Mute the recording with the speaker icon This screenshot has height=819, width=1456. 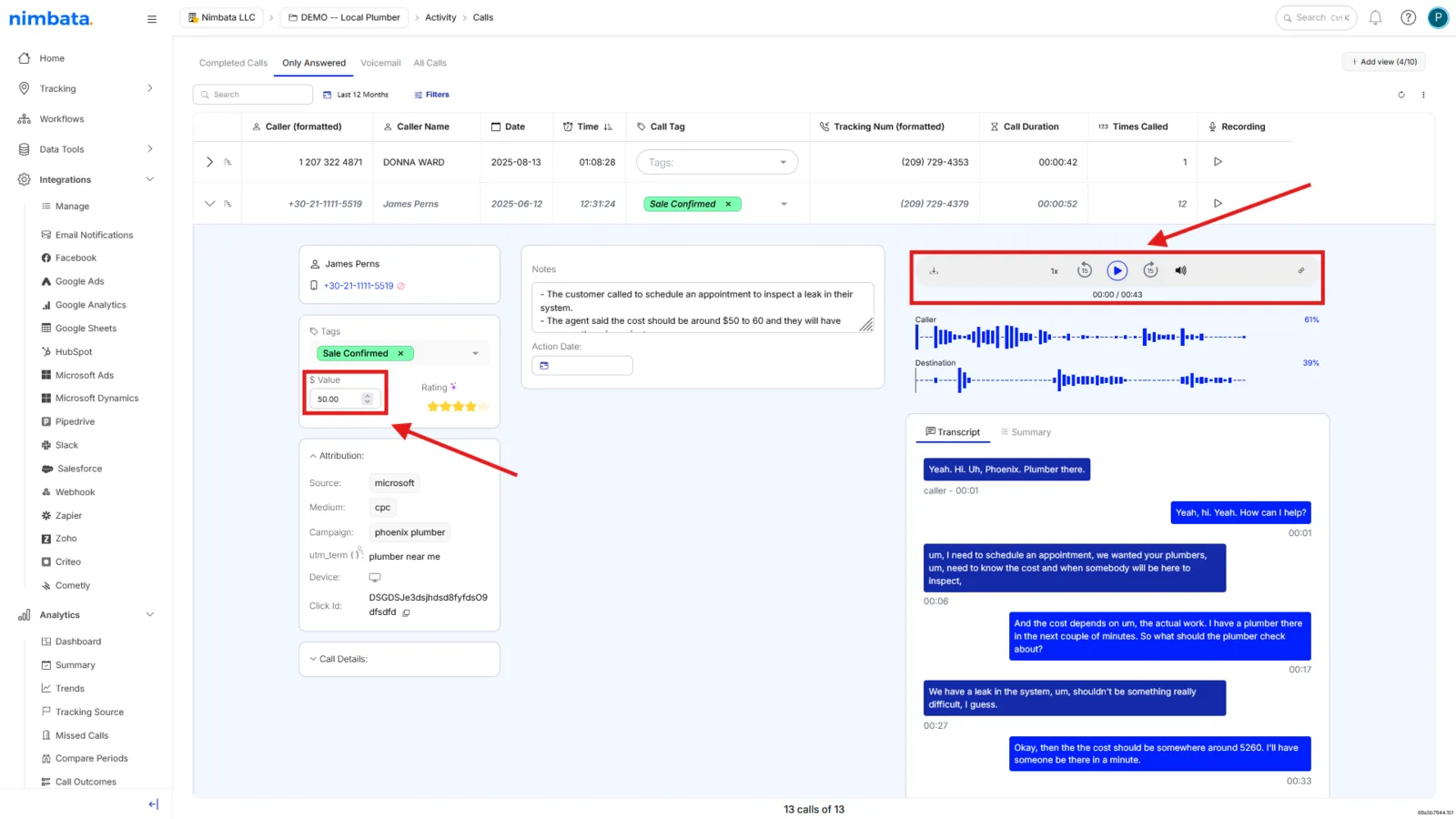point(1180,270)
